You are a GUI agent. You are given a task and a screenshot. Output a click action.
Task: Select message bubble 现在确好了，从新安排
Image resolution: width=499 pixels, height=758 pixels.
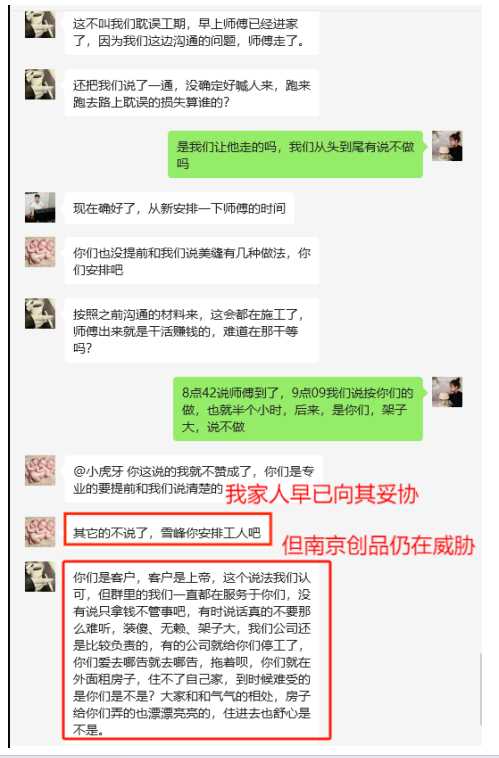[x=179, y=208]
